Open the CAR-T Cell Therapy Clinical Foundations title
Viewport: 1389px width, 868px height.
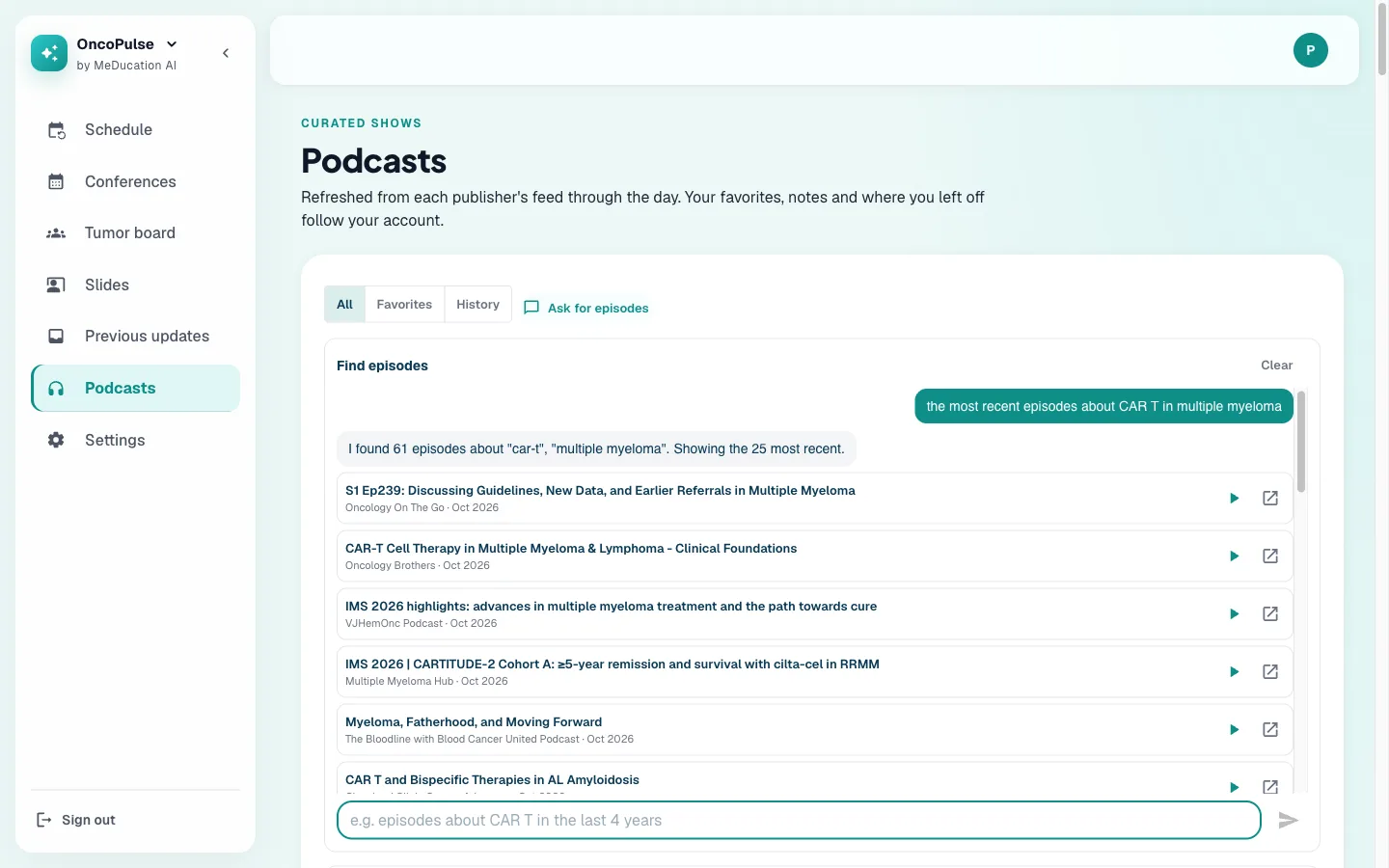[571, 549]
